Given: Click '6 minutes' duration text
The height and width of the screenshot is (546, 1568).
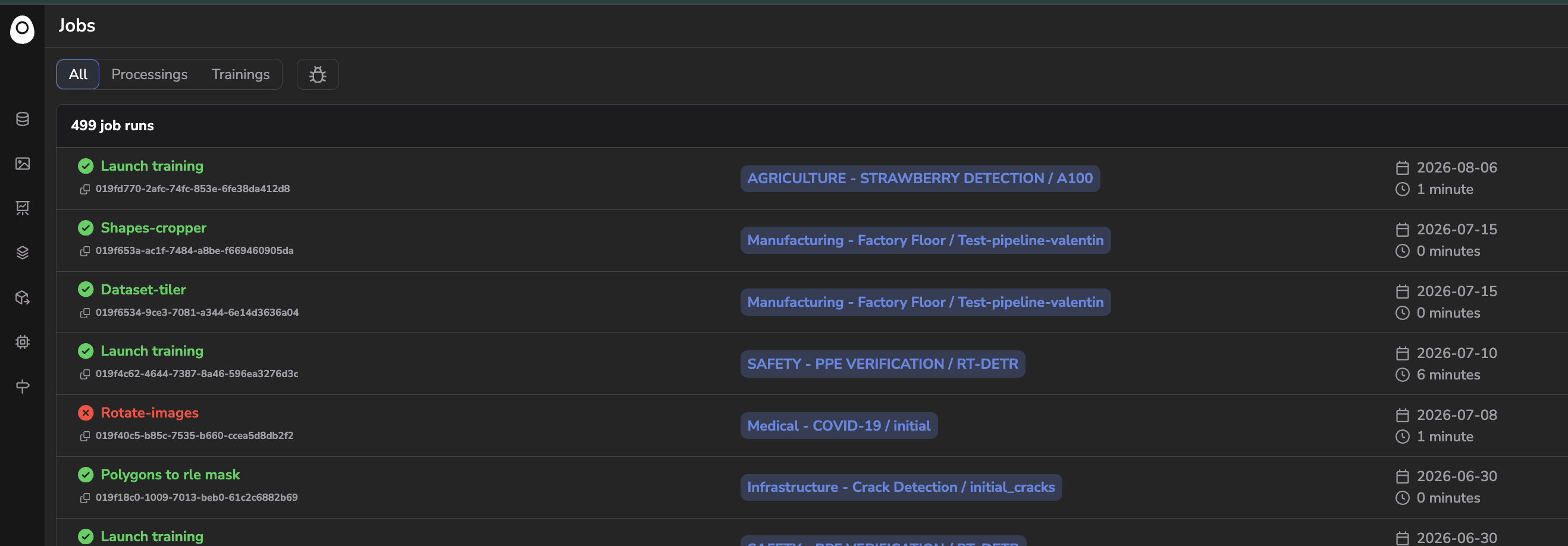Looking at the screenshot, I should click(x=1448, y=375).
